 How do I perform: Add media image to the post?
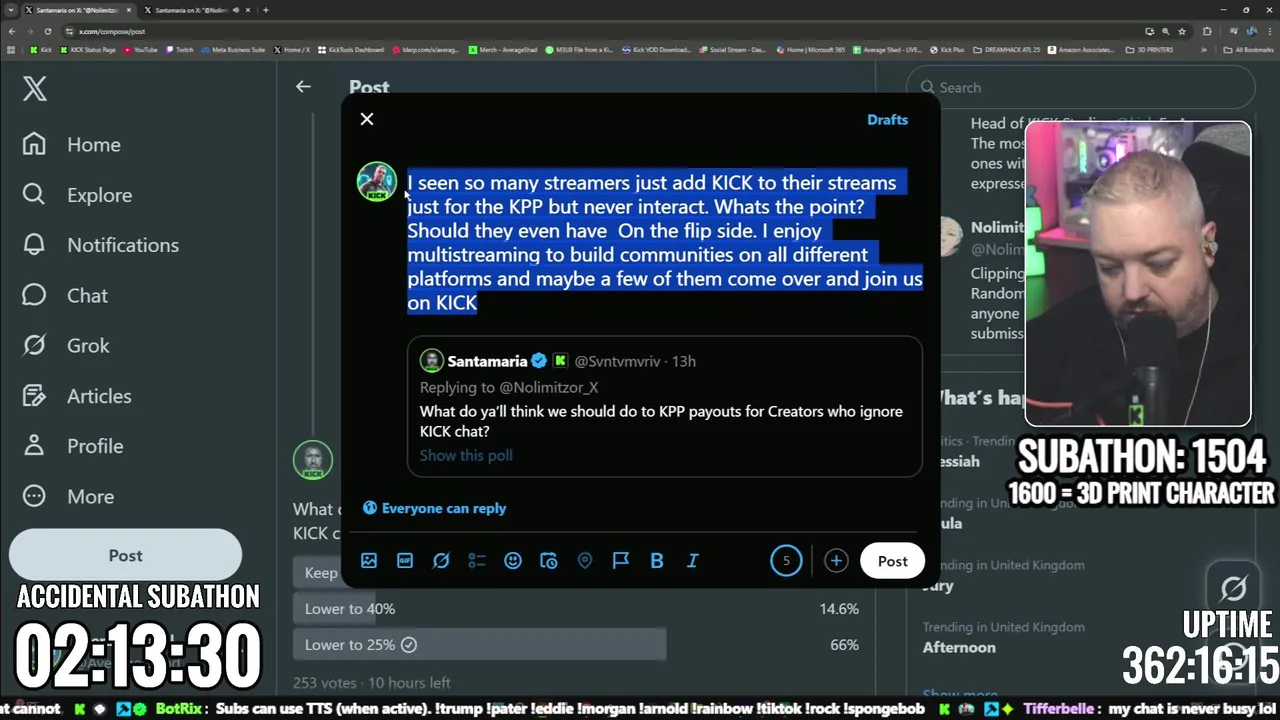coord(369,561)
